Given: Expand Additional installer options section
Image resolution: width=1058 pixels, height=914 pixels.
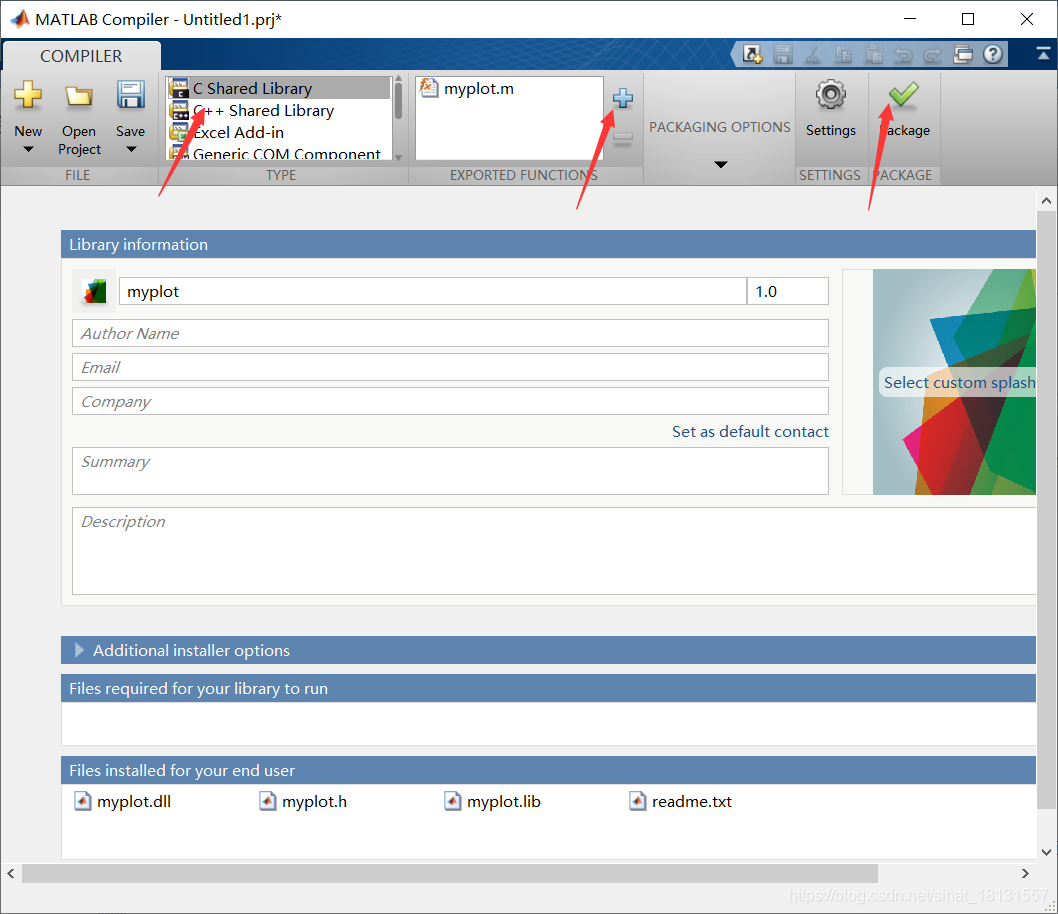Looking at the screenshot, I should 79,650.
